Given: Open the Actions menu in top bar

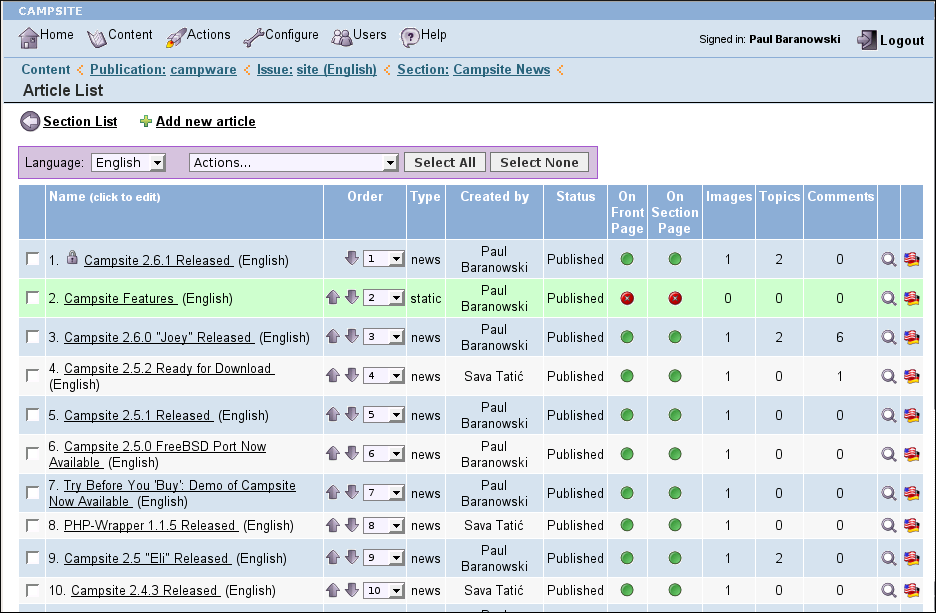Looking at the screenshot, I should point(198,36).
